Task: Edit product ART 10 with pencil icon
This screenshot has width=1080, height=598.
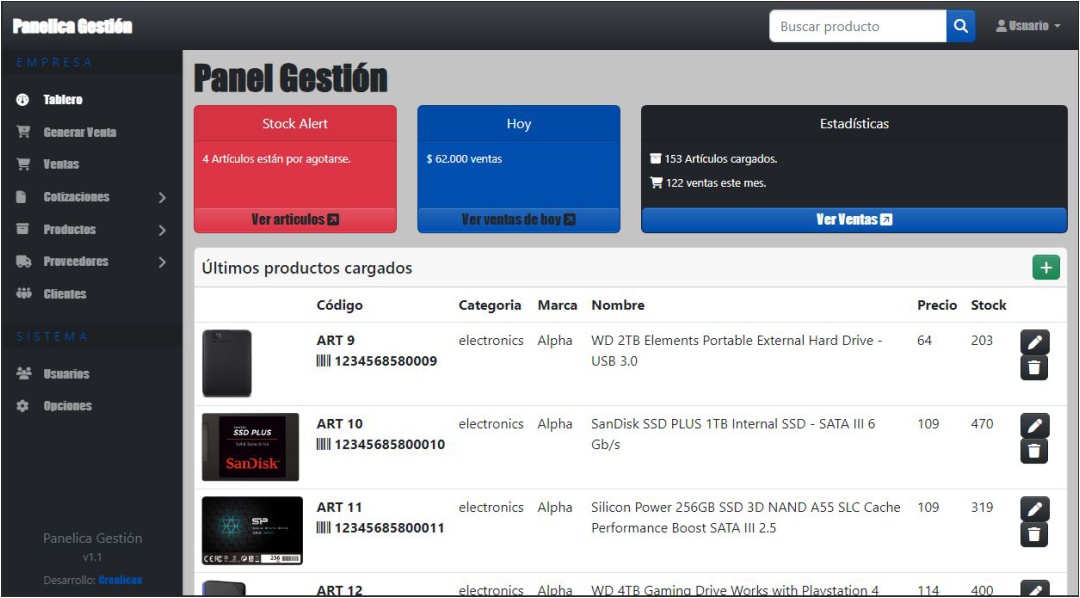Action: tap(1035, 426)
